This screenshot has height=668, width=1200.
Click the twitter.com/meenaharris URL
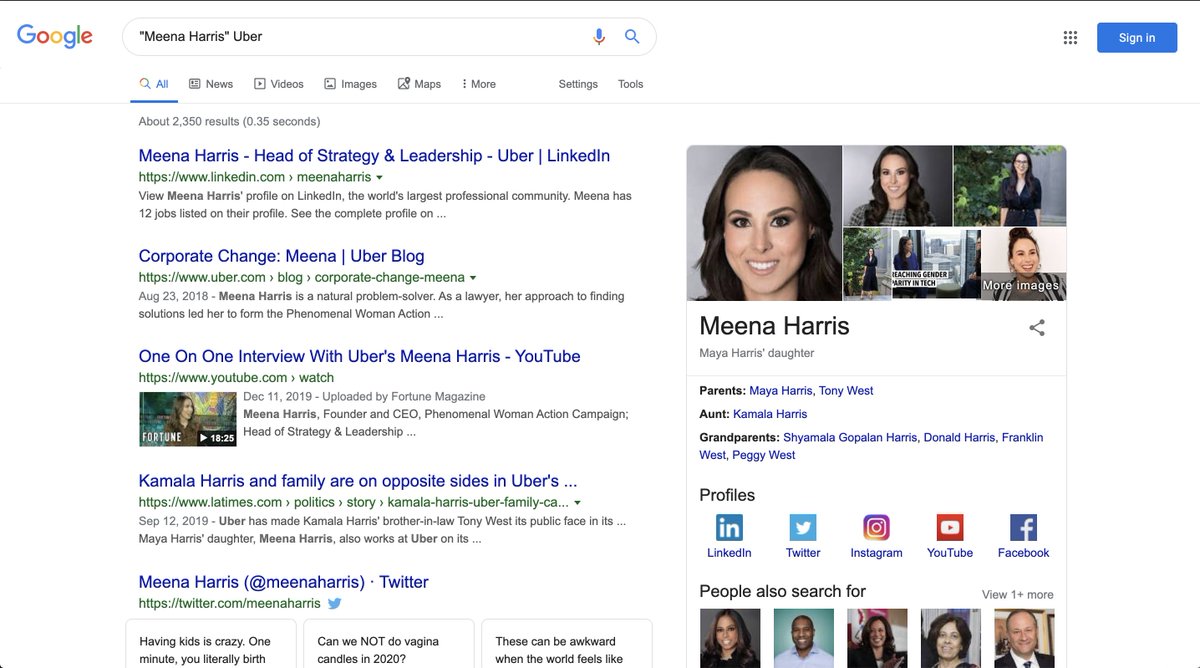(x=230, y=604)
